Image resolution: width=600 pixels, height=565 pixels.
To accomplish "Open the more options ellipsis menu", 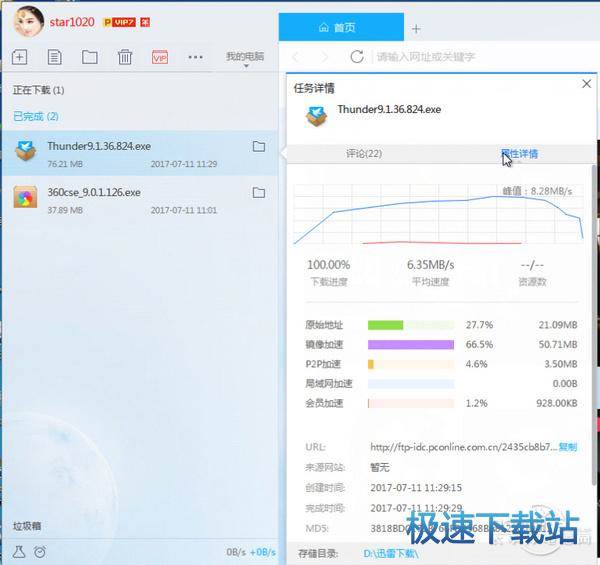I will [x=196, y=57].
